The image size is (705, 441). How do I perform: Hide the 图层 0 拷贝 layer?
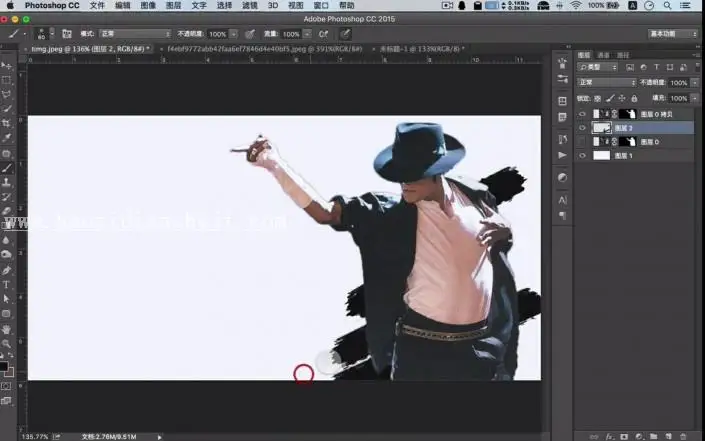tap(582, 114)
